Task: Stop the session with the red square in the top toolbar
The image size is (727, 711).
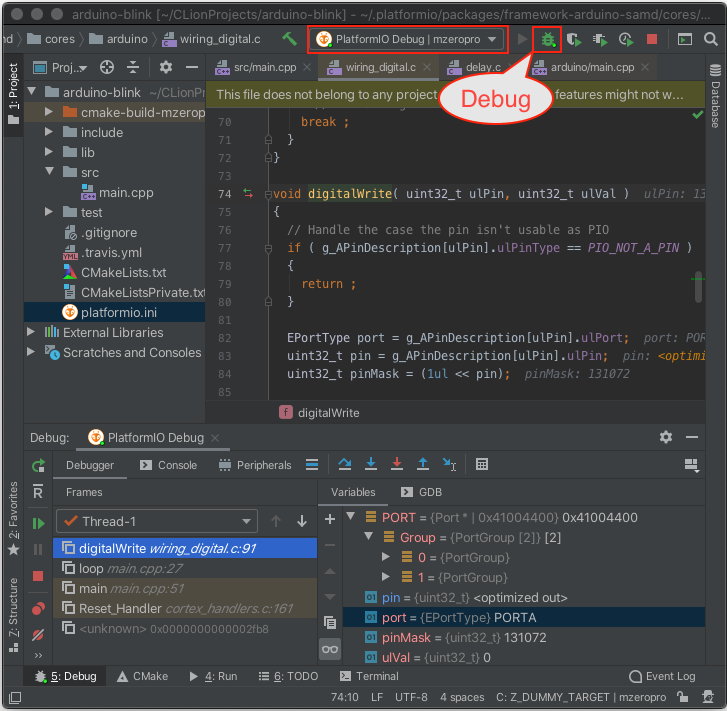Action: (x=652, y=39)
